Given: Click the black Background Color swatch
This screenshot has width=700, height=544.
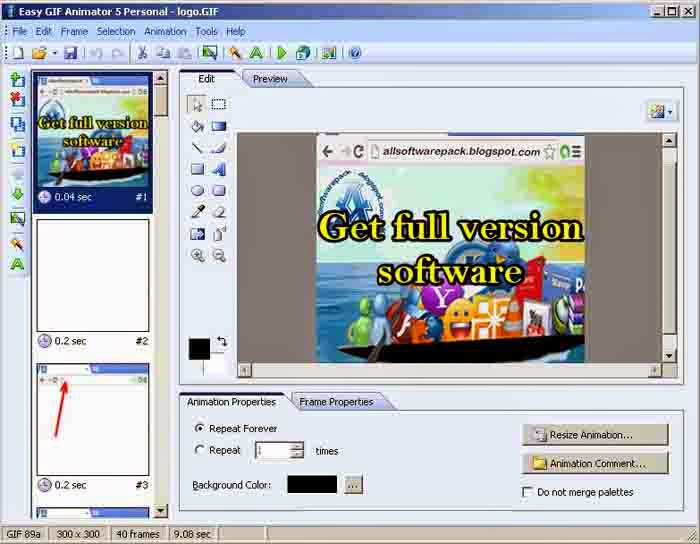Looking at the screenshot, I should click(x=312, y=484).
